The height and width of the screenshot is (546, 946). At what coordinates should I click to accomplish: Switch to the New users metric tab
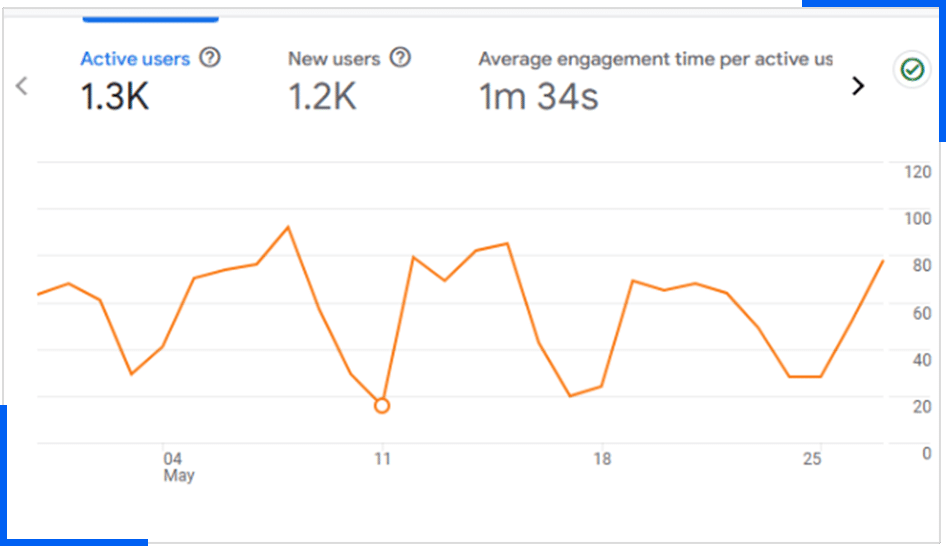pyautogui.click(x=334, y=59)
